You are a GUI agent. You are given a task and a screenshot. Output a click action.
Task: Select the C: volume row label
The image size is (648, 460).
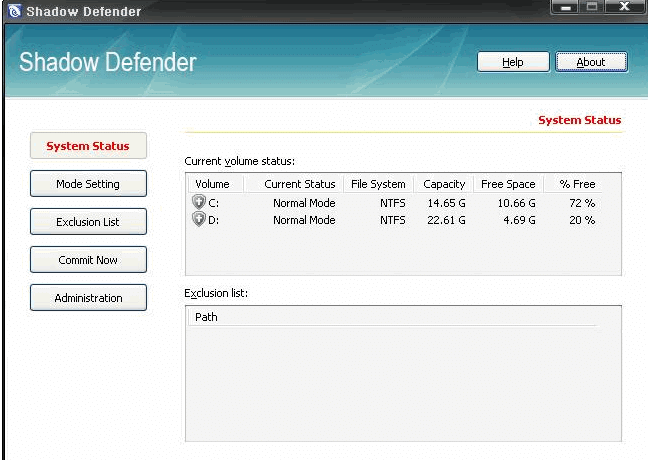point(214,203)
